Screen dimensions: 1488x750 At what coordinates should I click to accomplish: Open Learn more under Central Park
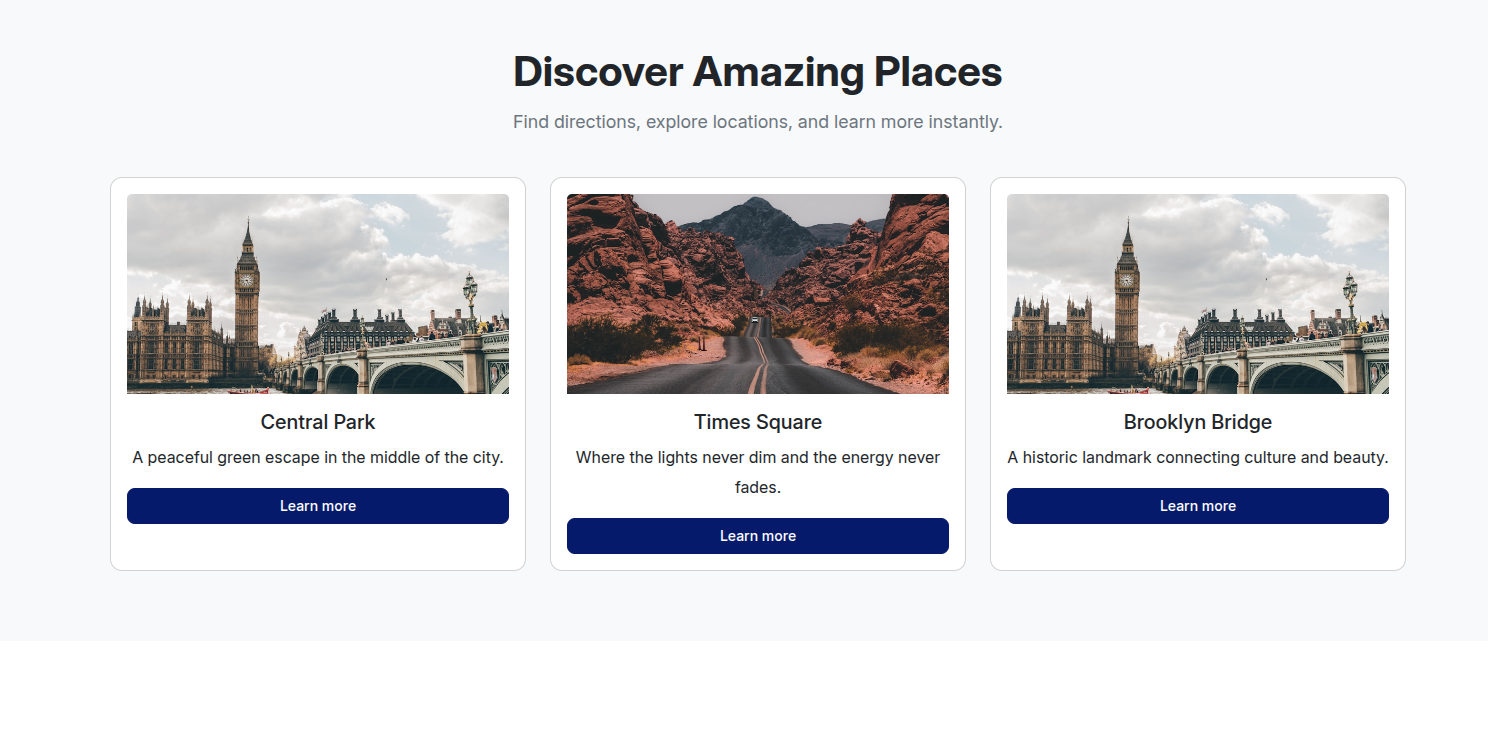click(x=317, y=506)
